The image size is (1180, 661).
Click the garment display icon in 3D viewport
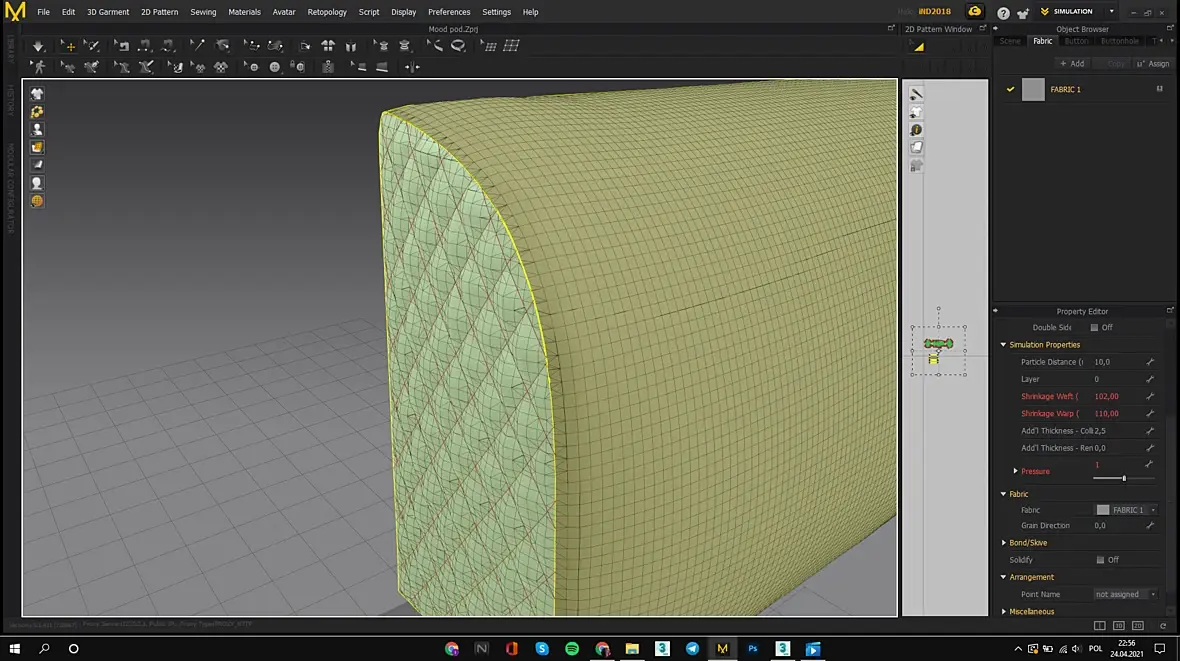tap(37, 93)
